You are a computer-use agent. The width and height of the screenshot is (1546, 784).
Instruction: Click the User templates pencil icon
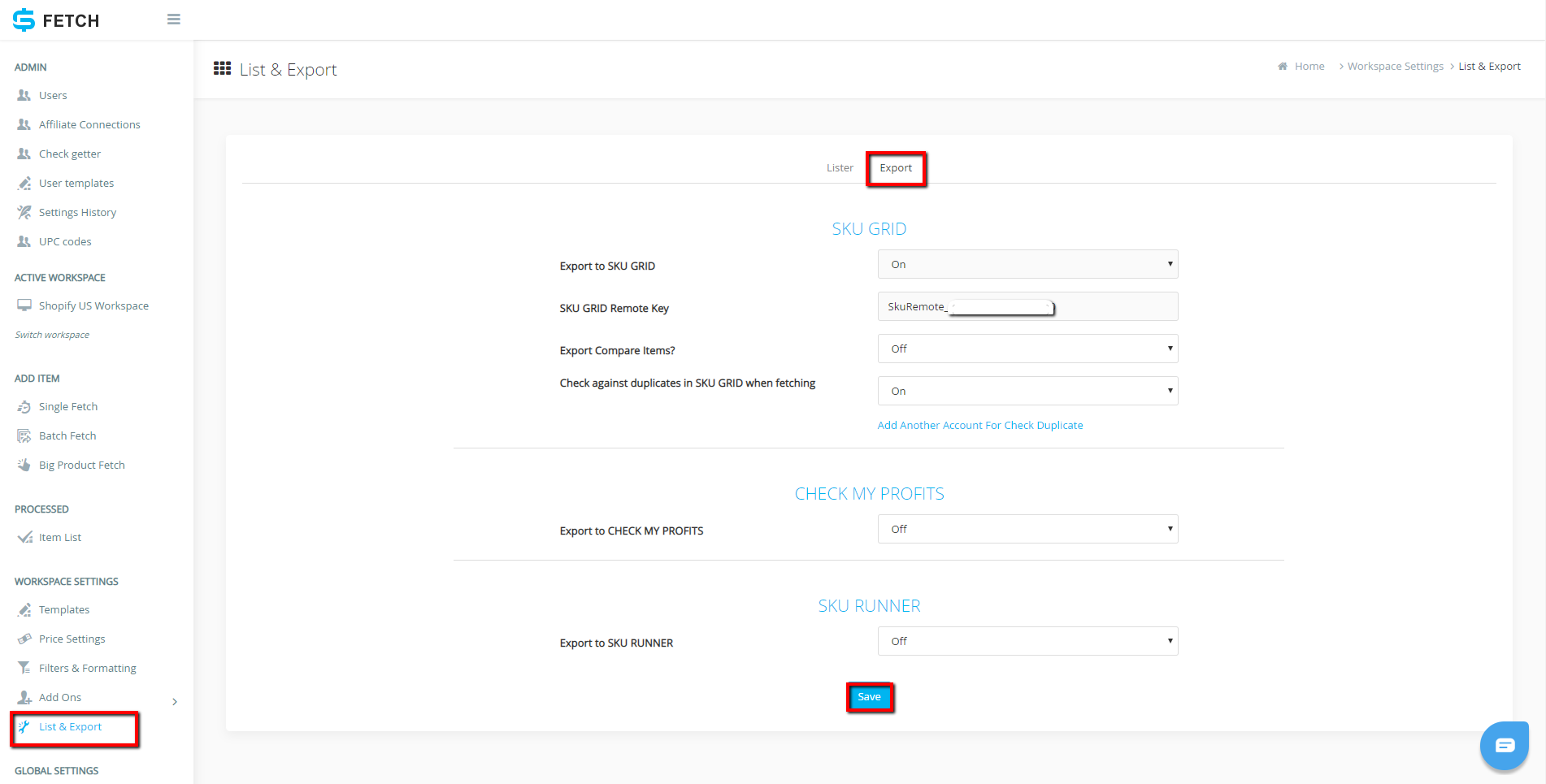pyautogui.click(x=24, y=183)
